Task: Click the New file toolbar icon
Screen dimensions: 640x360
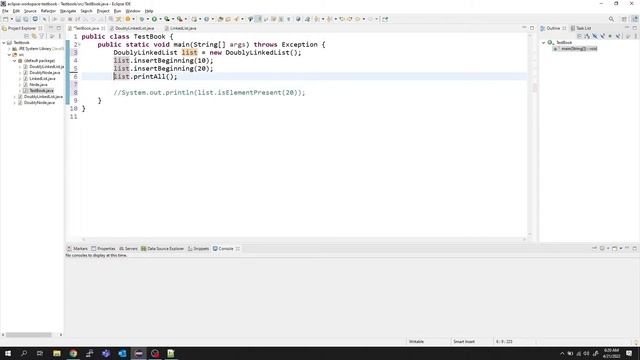Action: 5,19
